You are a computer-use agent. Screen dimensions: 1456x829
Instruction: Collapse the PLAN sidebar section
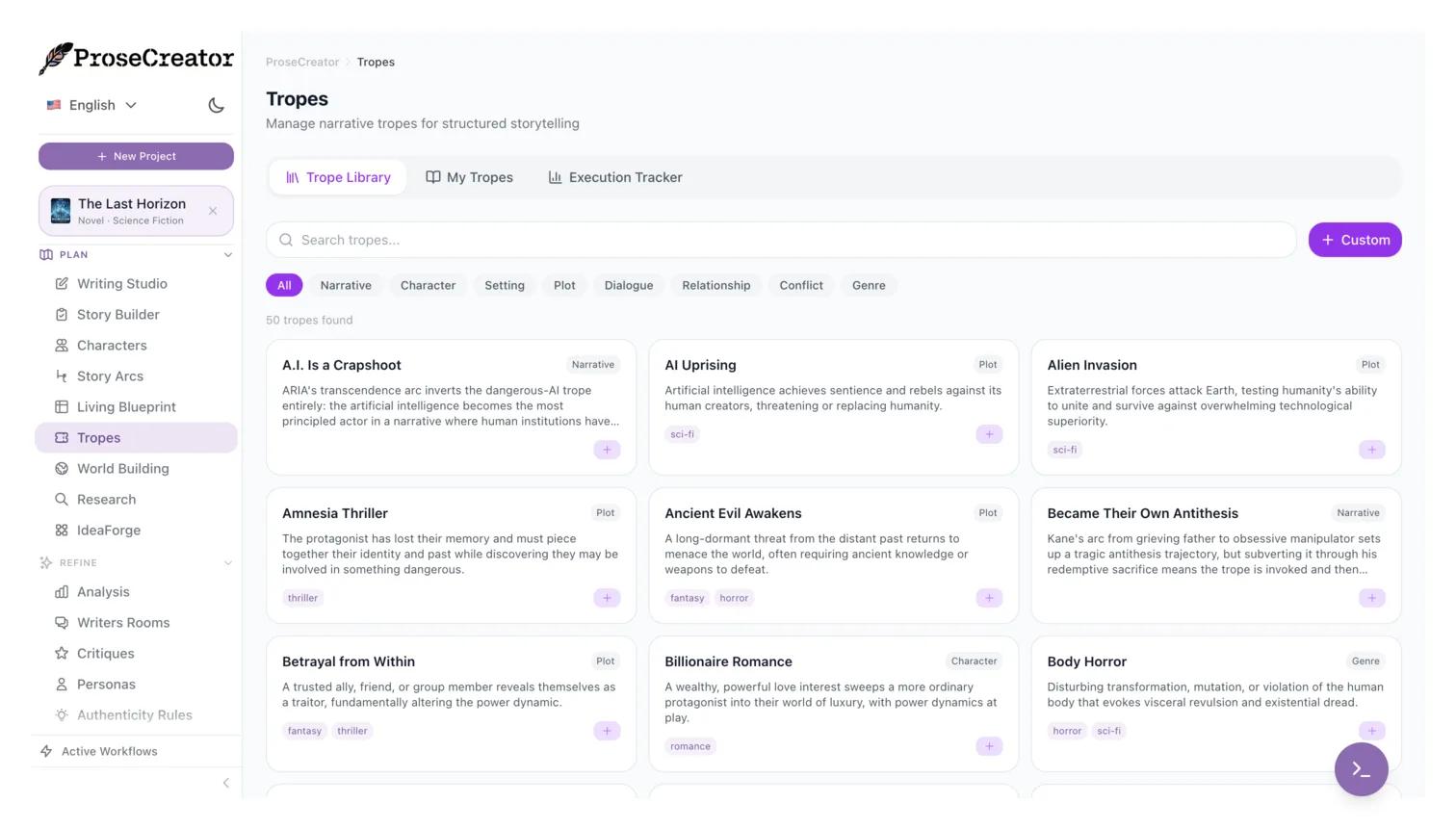click(x=228, y=255)
